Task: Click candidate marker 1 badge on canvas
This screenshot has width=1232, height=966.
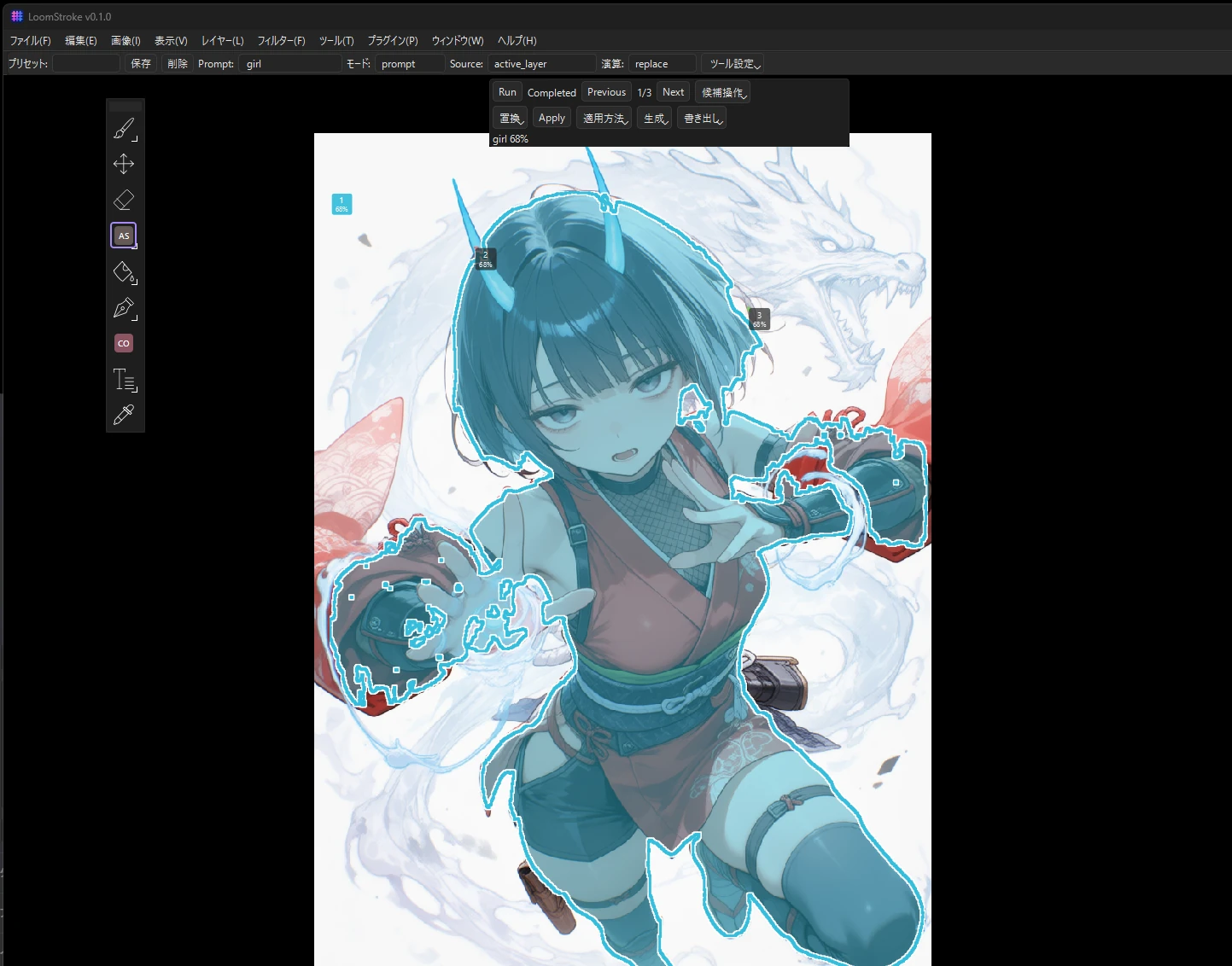Action: [x=342, y=204]
